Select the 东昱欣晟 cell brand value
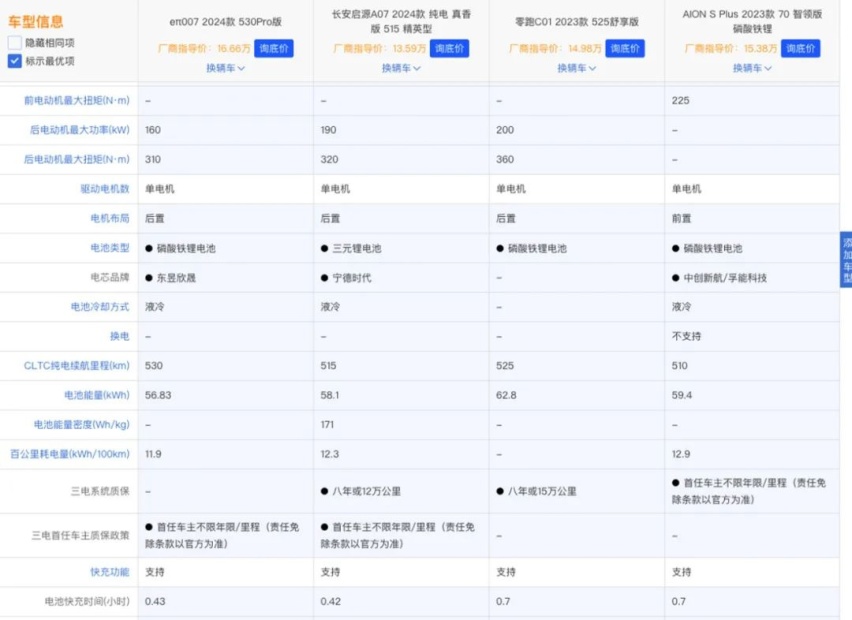The height and width of the screenshot is (620, 852). coord(170,278)
